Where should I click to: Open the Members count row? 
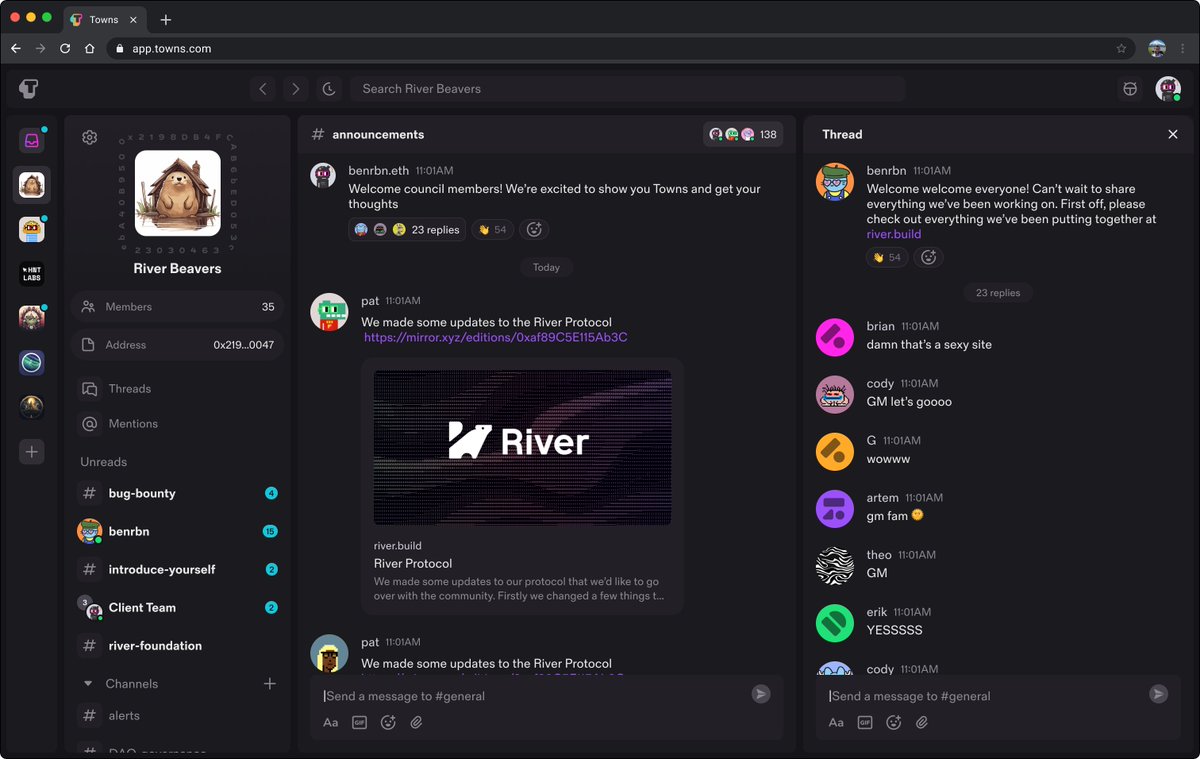click(177, 307)
